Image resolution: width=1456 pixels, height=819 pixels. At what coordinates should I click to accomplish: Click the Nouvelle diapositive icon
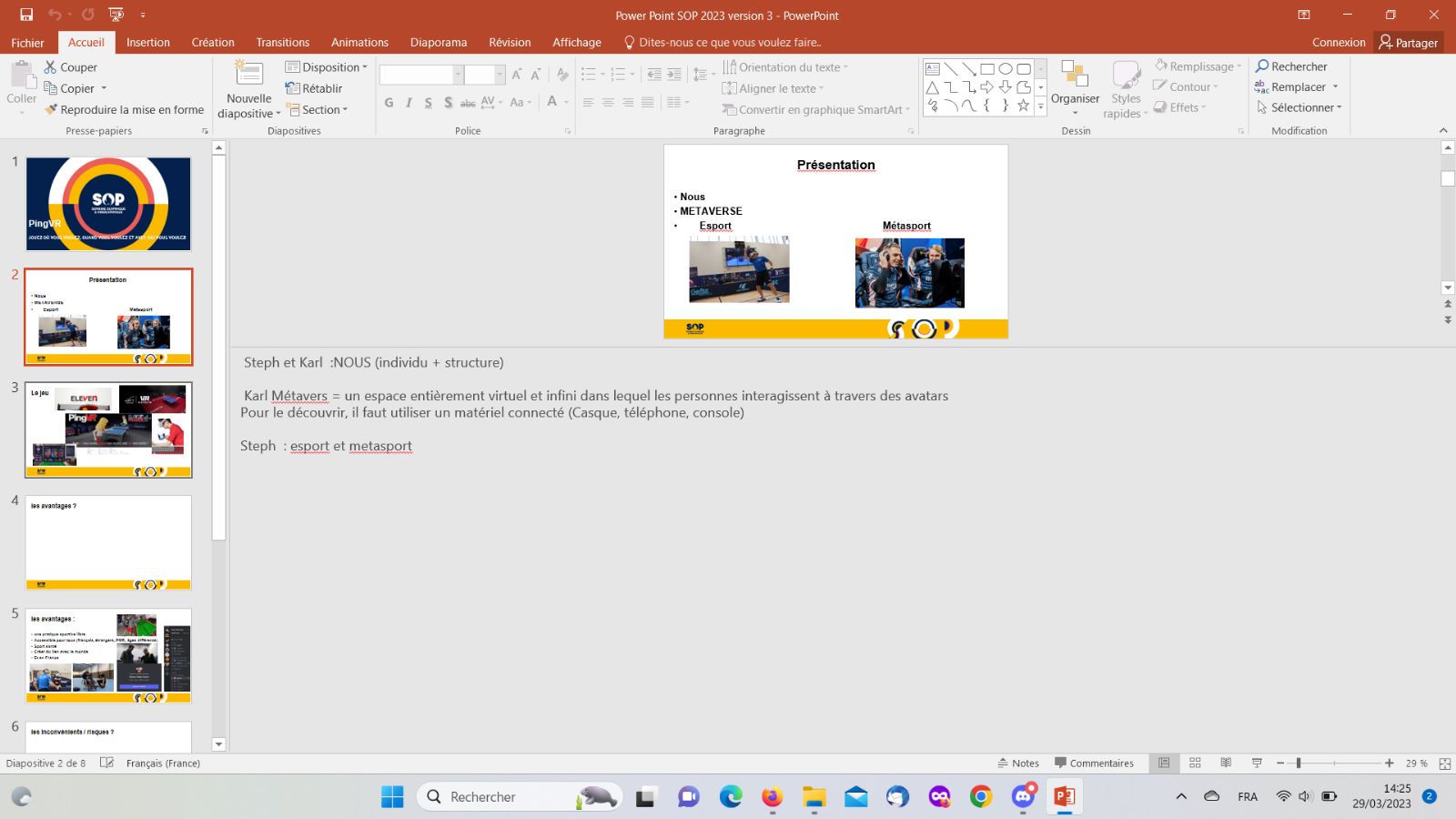pos(248,75)
